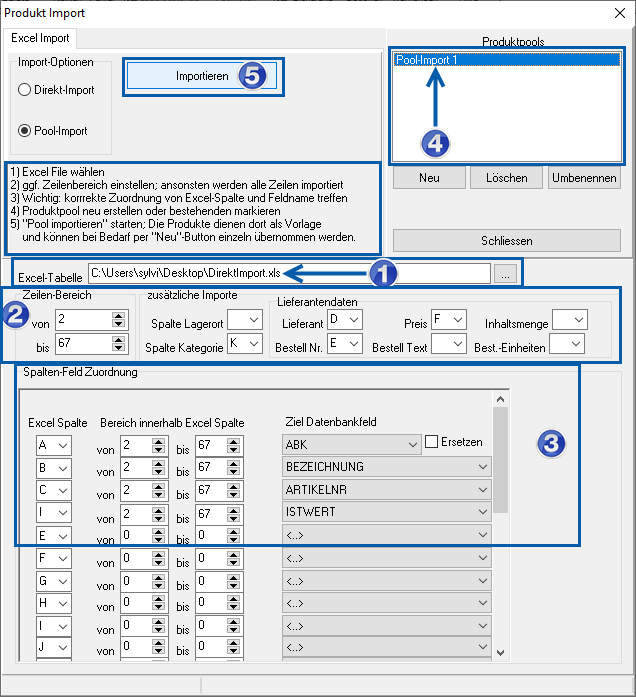Click the Löschen button
Viewport: 636px width, 697px height.
507,178
